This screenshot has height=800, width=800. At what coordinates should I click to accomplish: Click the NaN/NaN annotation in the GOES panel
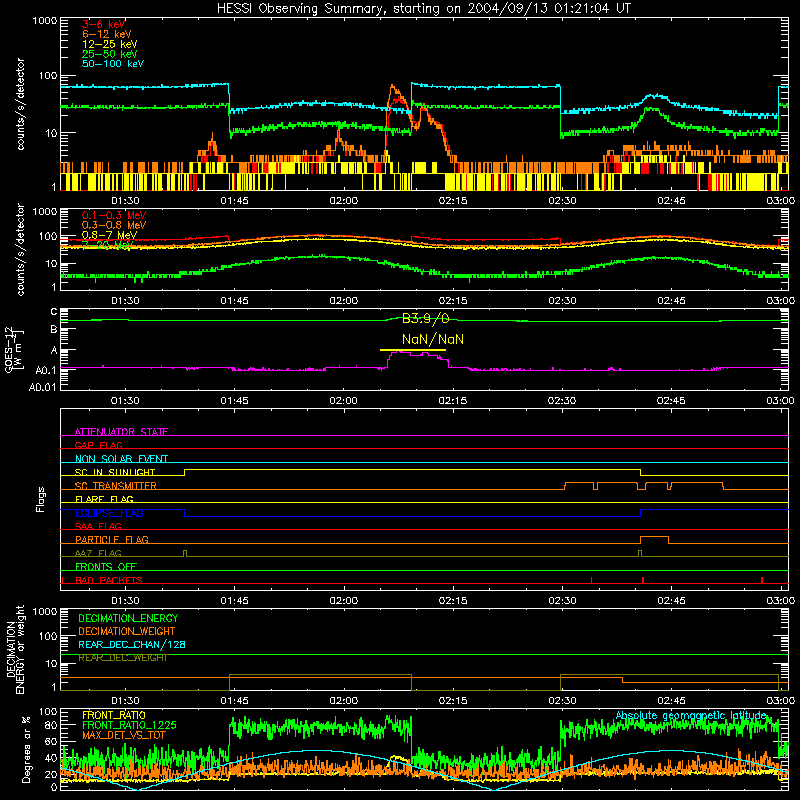pyautogui.click(x=433, y=339)
